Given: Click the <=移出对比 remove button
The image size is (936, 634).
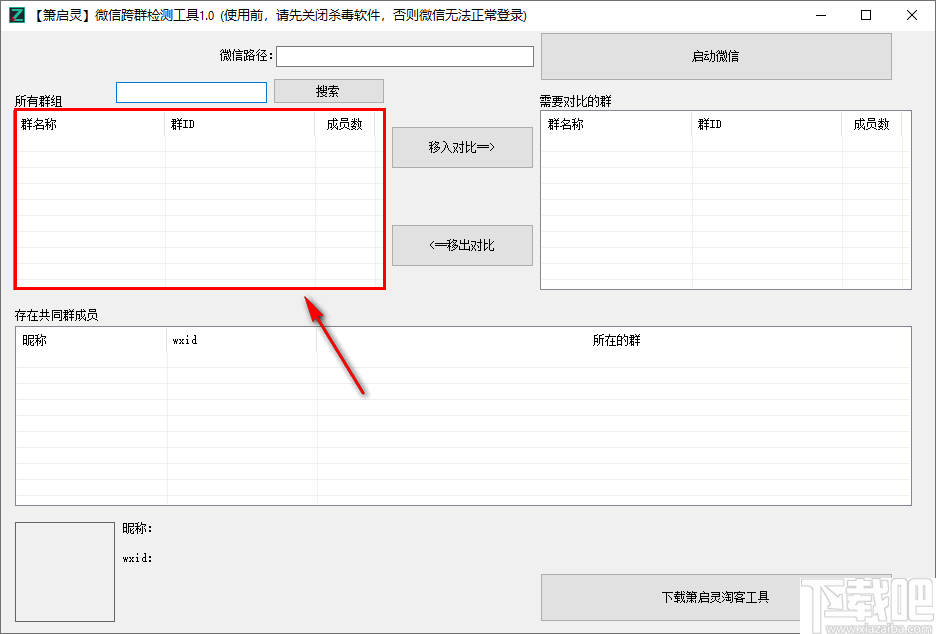Looking at the screenshot, I should point(462,245).
